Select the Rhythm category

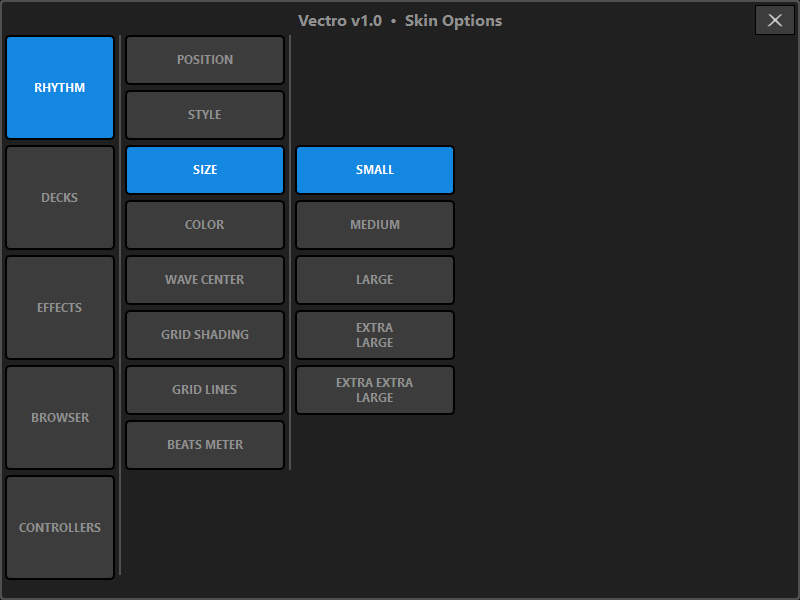coord(60,87)
